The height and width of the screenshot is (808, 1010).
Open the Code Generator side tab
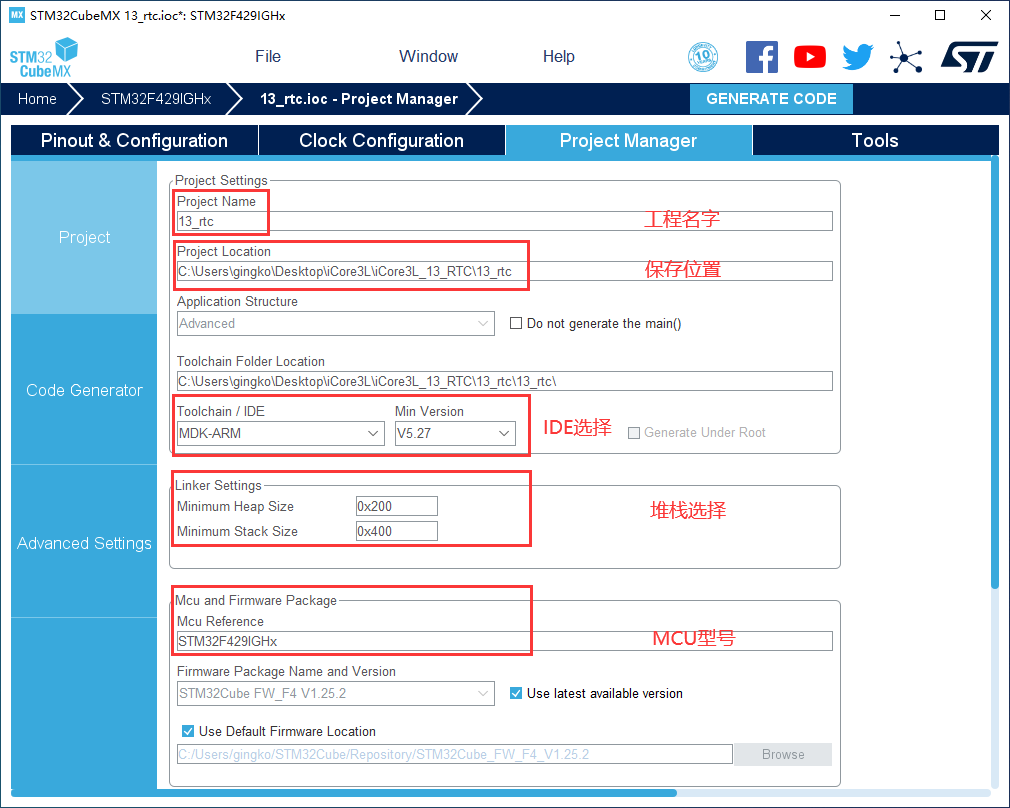pos(84,390)
